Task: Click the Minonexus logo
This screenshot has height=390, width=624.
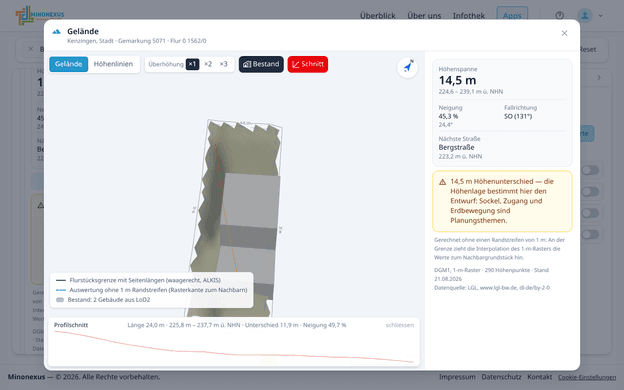Action: (40, 15)
